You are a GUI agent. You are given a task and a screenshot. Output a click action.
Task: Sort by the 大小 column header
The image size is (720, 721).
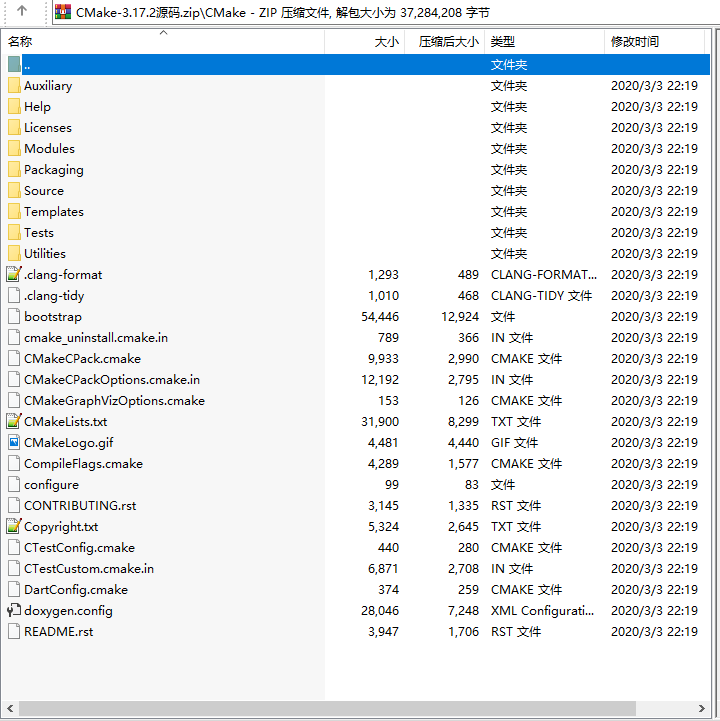click(365, 42)
